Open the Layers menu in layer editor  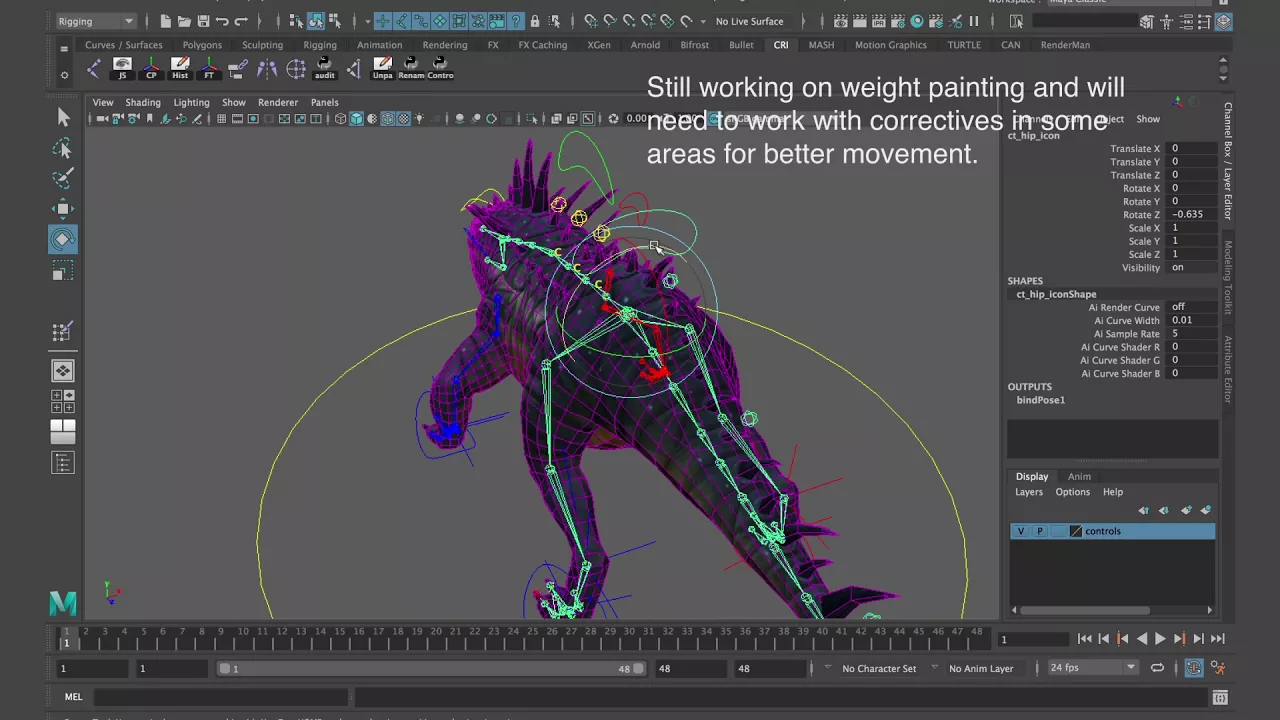(x=1029, y=492)
